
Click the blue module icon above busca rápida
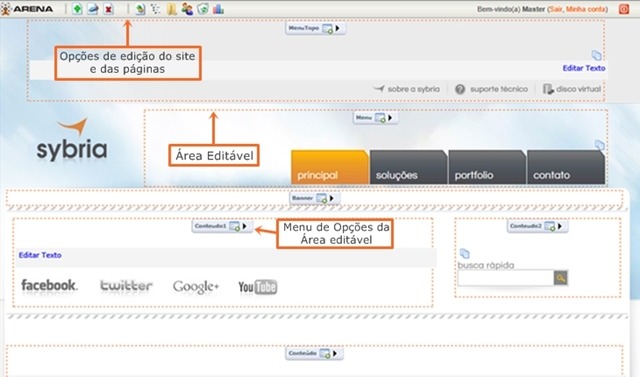pos(464,253)
